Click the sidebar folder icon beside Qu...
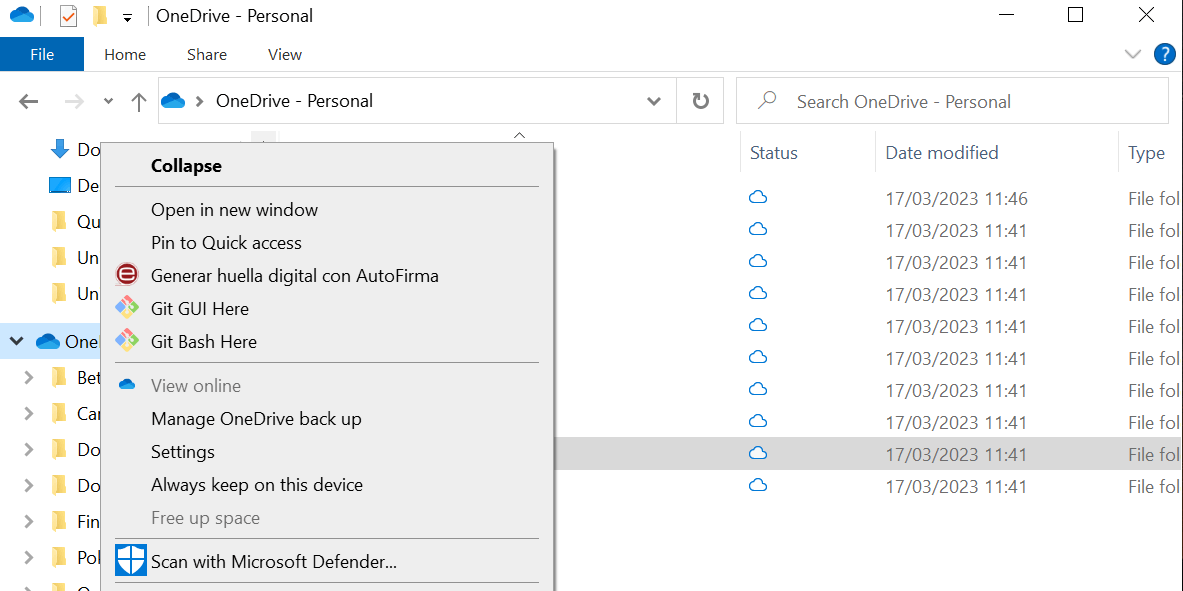The image size is (1183, 591). (x=59, y=221)
